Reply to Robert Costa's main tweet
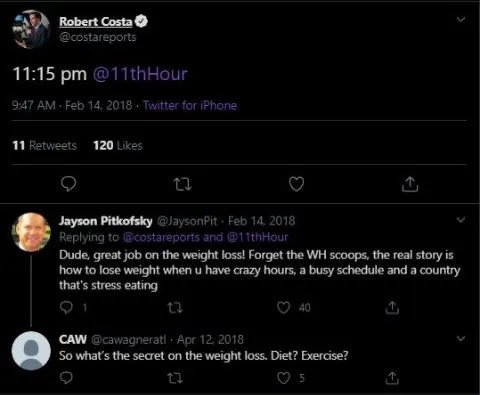The height and width of the screenshot is (395, 480). (68, 184)
